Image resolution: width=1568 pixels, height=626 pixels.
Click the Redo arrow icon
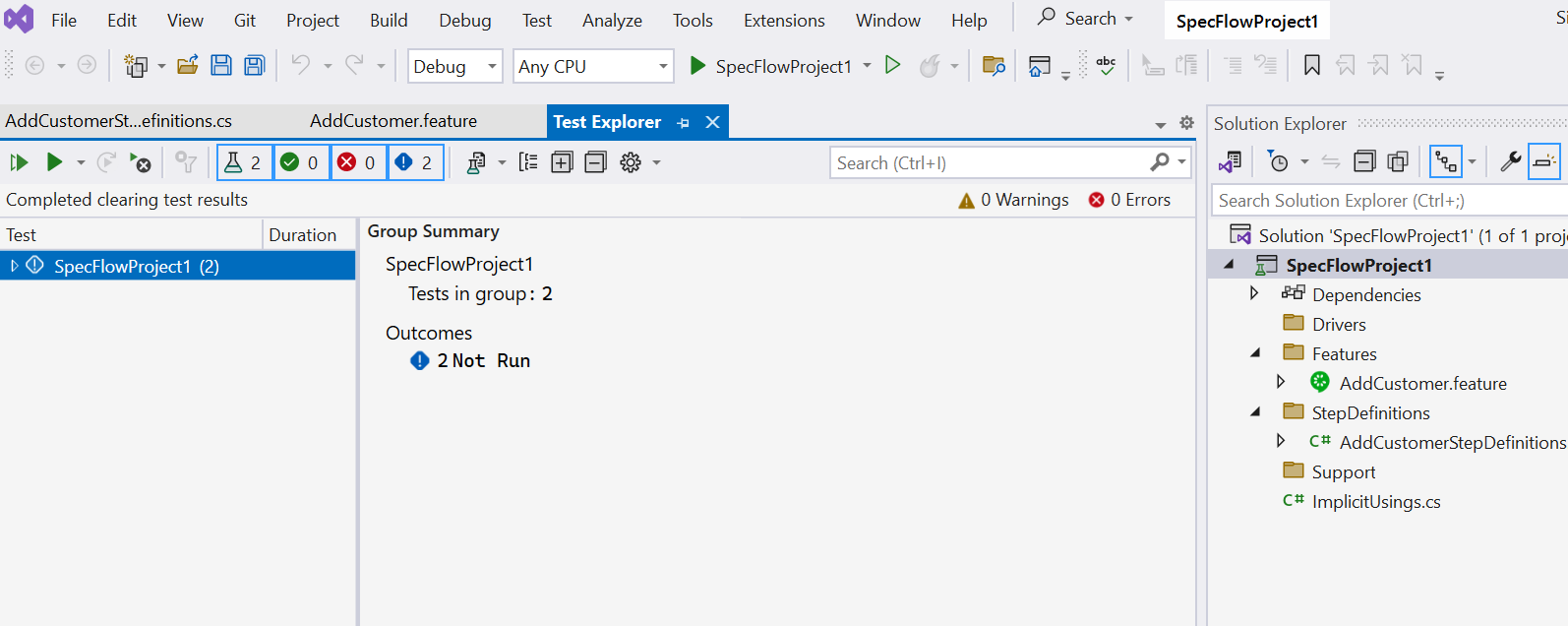(354, 65)
